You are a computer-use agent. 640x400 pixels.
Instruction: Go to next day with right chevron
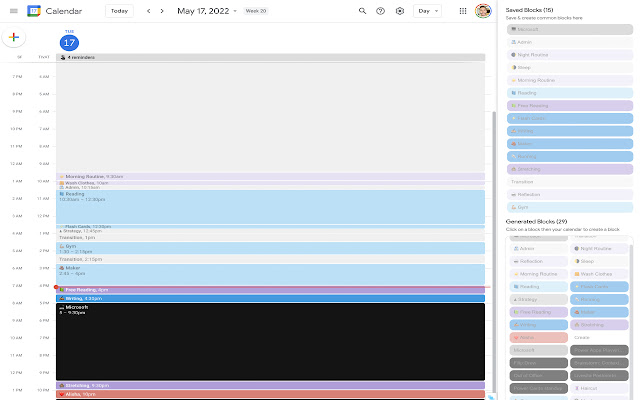pos(162,11)
